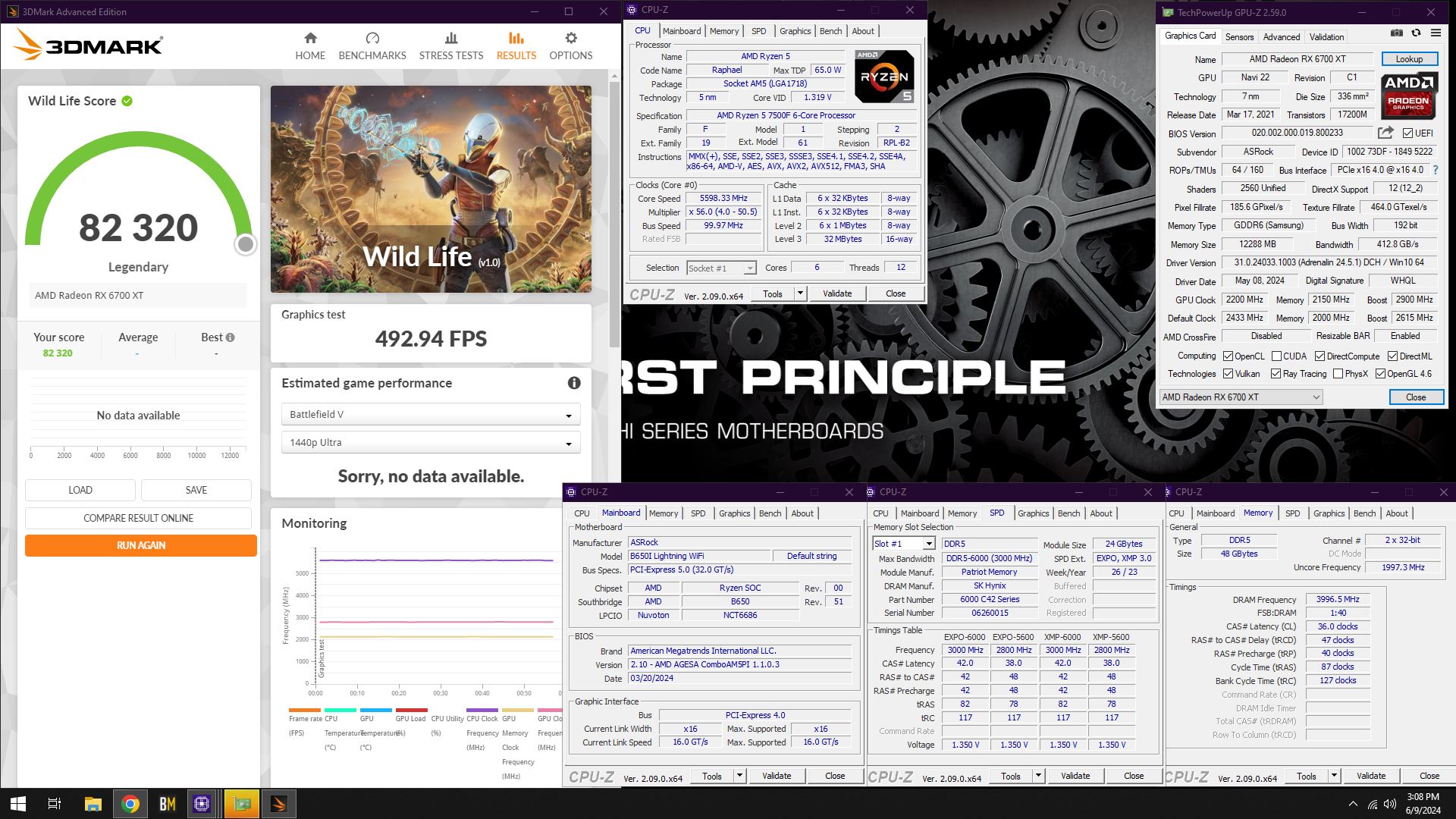Click the Ryzen 5 logo in CPU-Z
Image resolution: width=1456 pixels, height=819 pixels.
tap(884, 77)
